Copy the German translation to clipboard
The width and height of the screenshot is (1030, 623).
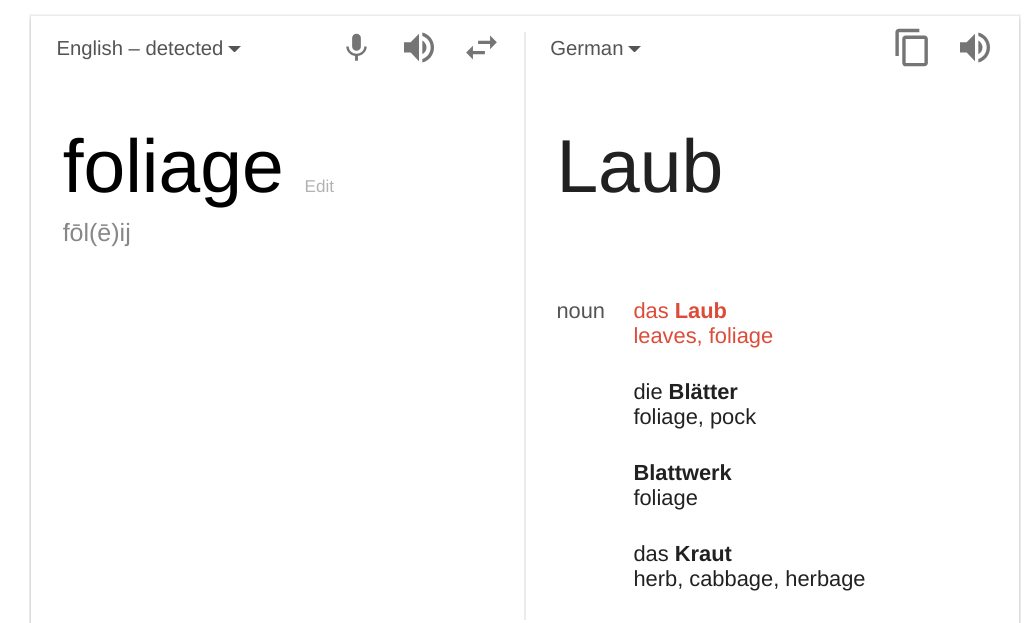tap(912, 47)
